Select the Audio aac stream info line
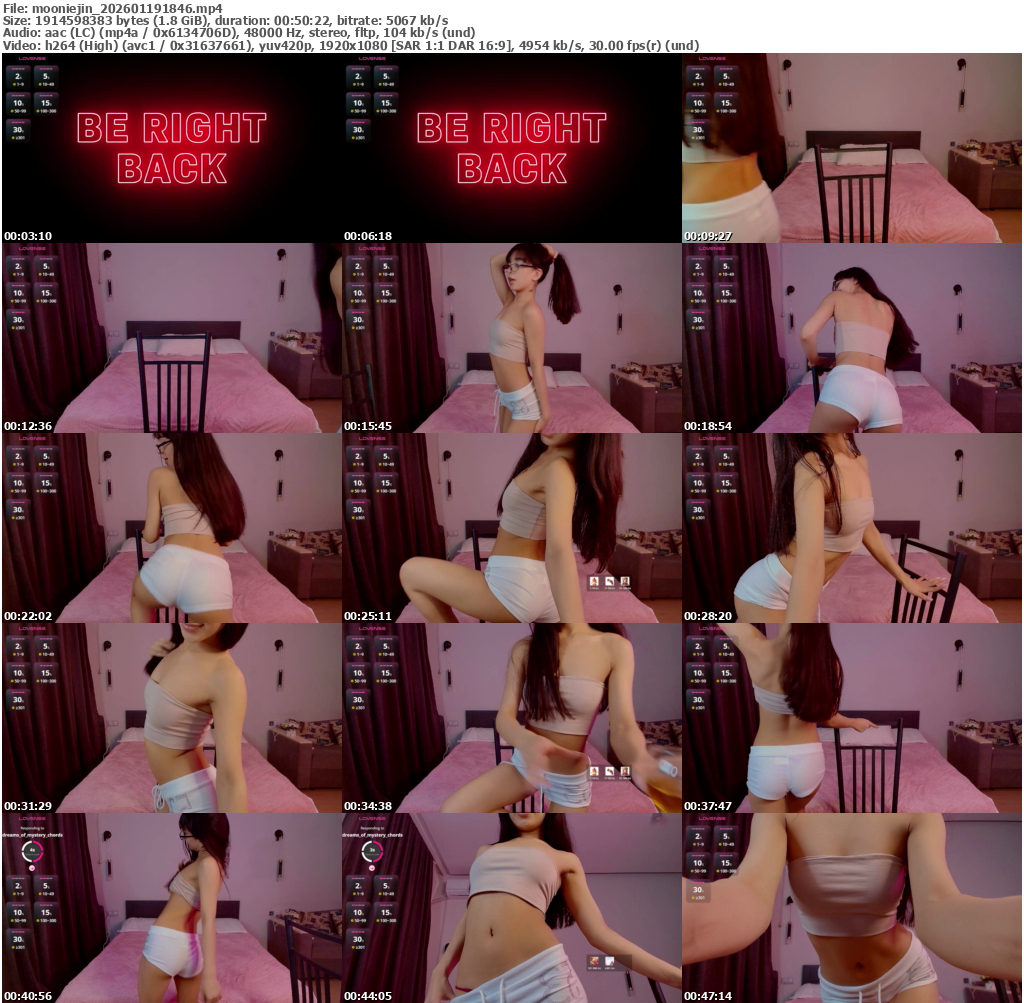 [x=239, y=33]
